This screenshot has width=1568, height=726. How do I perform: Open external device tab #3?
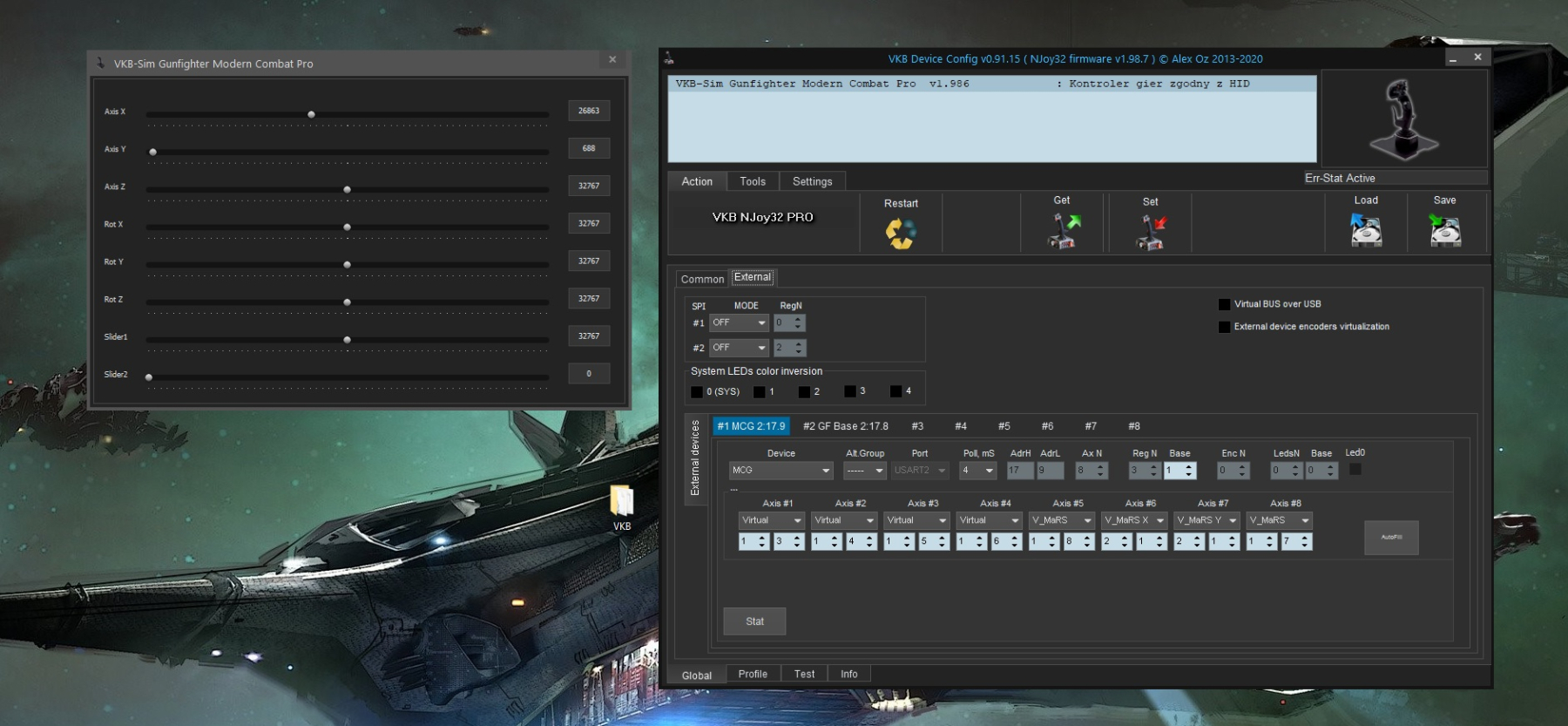coord(917,426)
